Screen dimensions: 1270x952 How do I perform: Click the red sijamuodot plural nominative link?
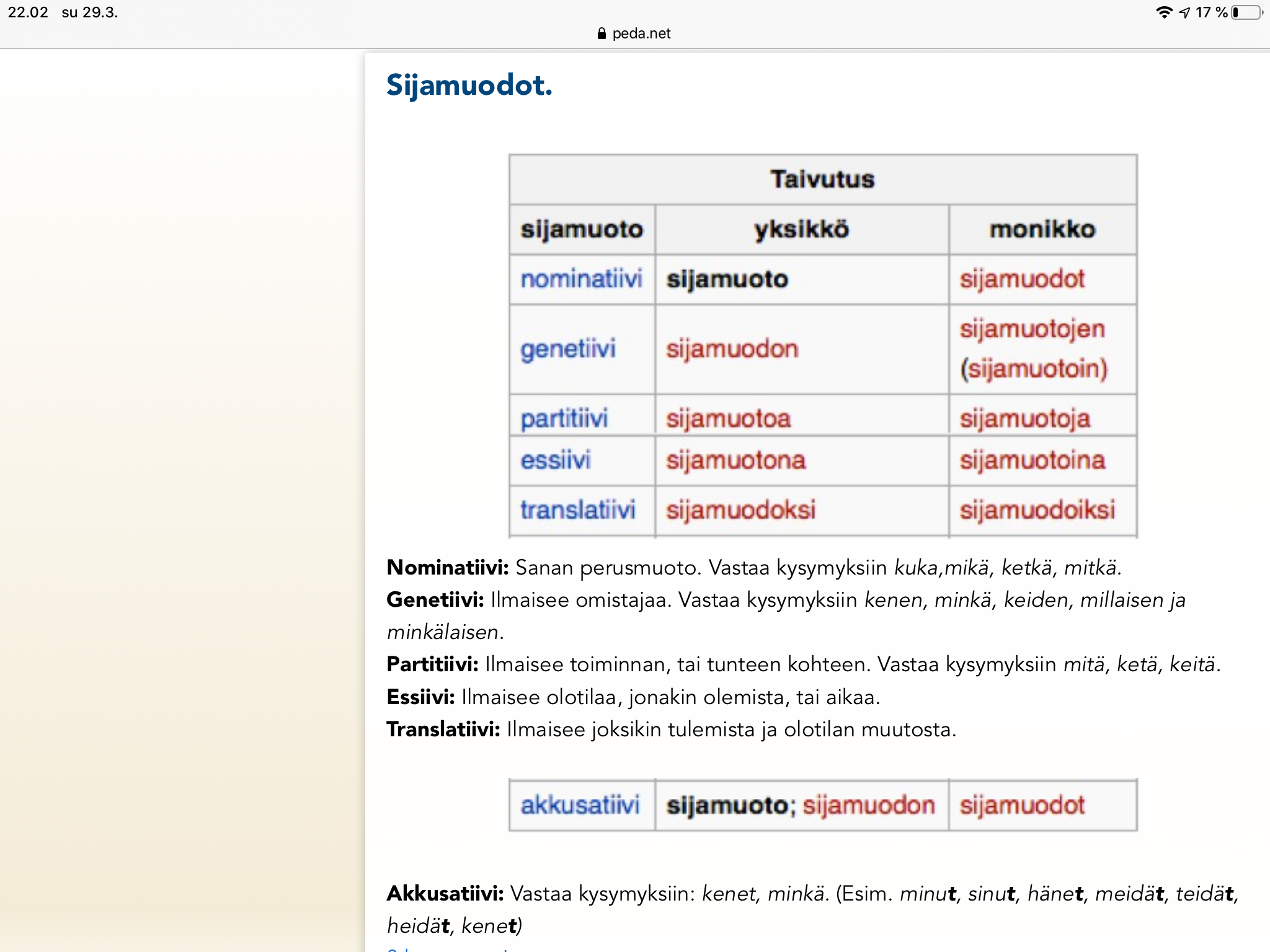(x=1022, y=280)
